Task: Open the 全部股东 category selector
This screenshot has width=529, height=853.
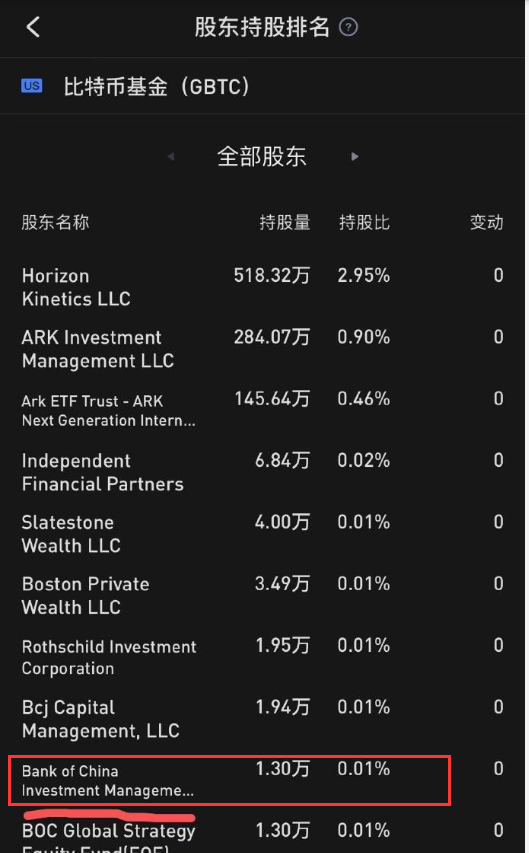Action: pyautogui.click(x=262, y=157)
